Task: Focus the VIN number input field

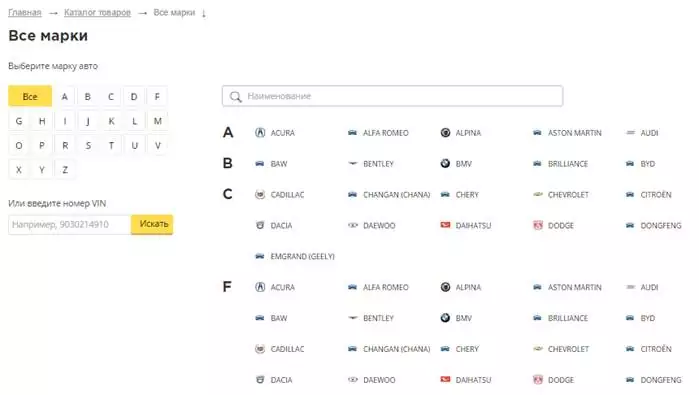Action: [70, 224]
